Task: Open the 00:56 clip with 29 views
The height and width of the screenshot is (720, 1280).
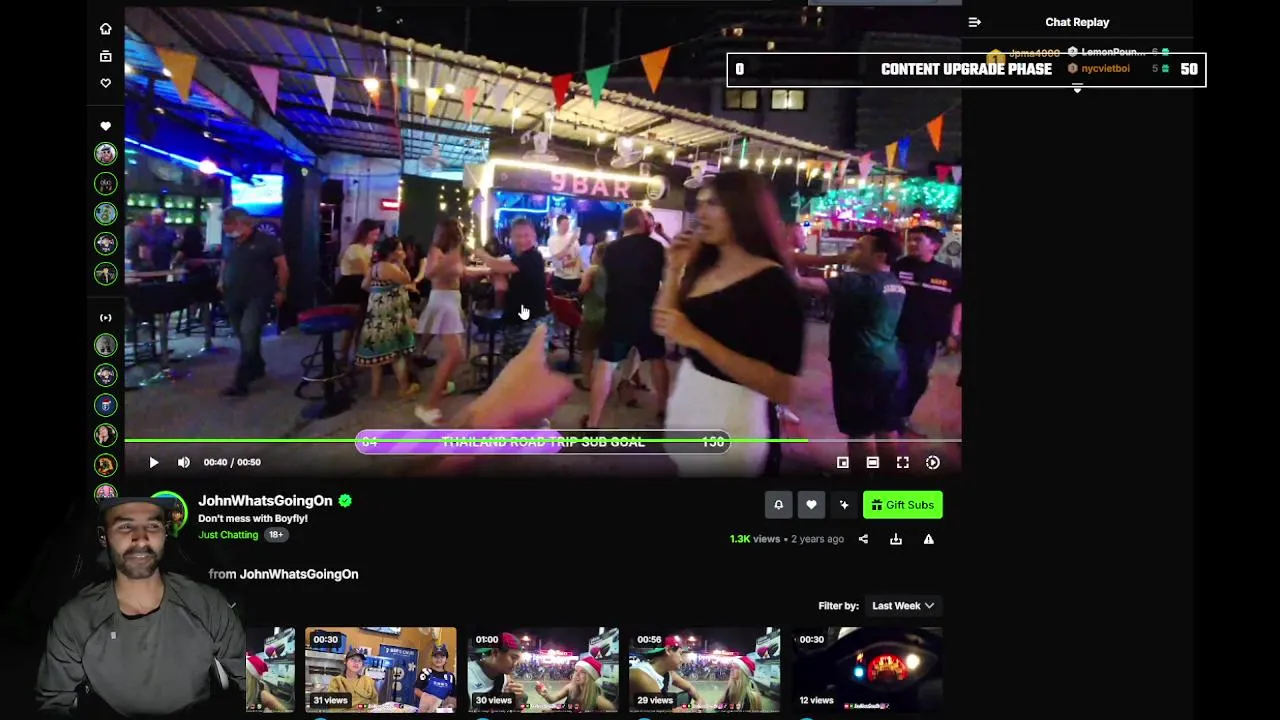Action: (704, 670)
